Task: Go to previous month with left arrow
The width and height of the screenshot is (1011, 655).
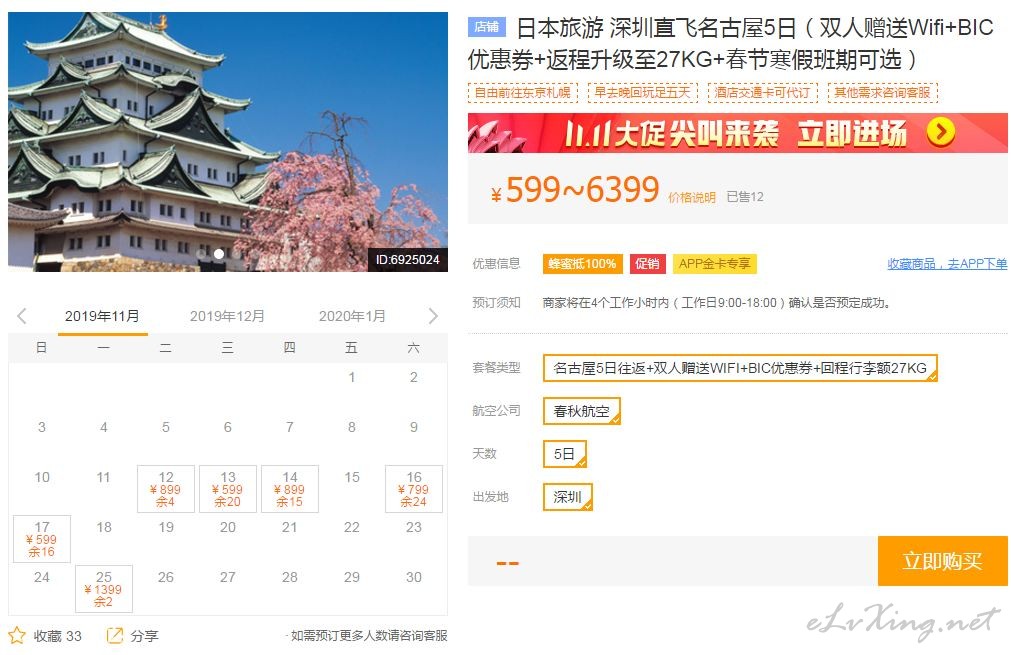Action: pos(22,316)
